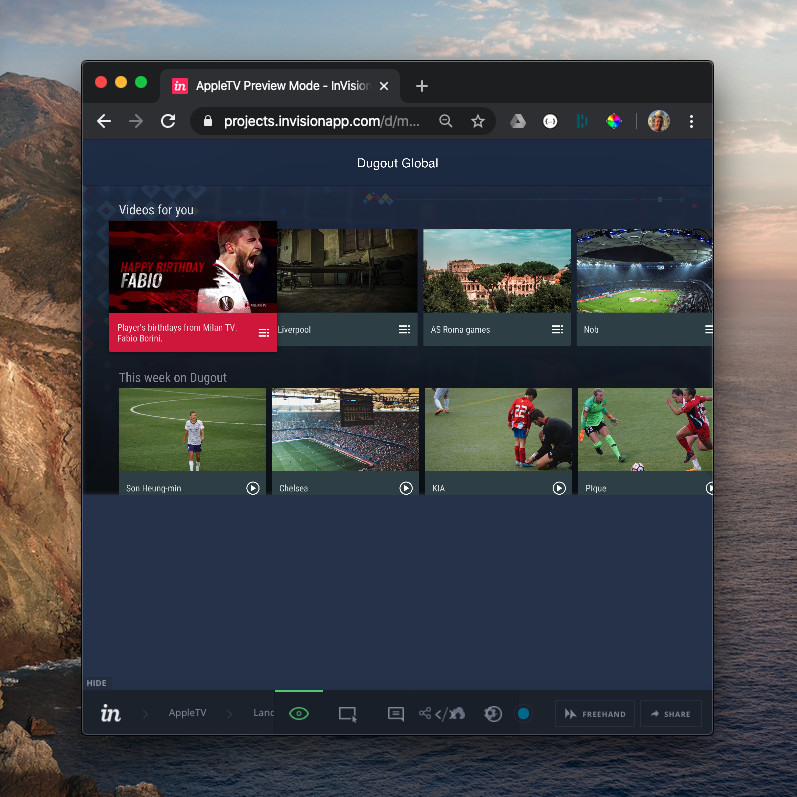The image size is (797, 797).
Task: Switch to Preview mode eye icon
Action: [299, 714]
